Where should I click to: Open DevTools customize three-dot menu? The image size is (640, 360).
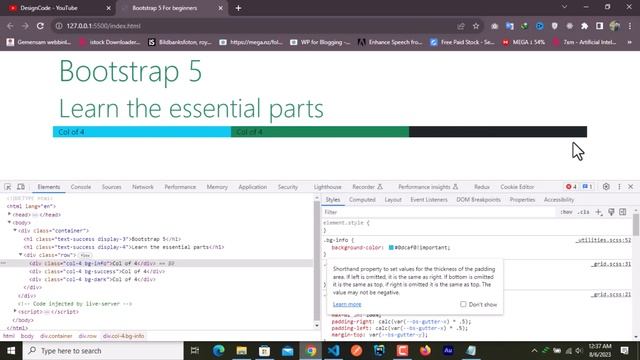click(x=619, y=187)
